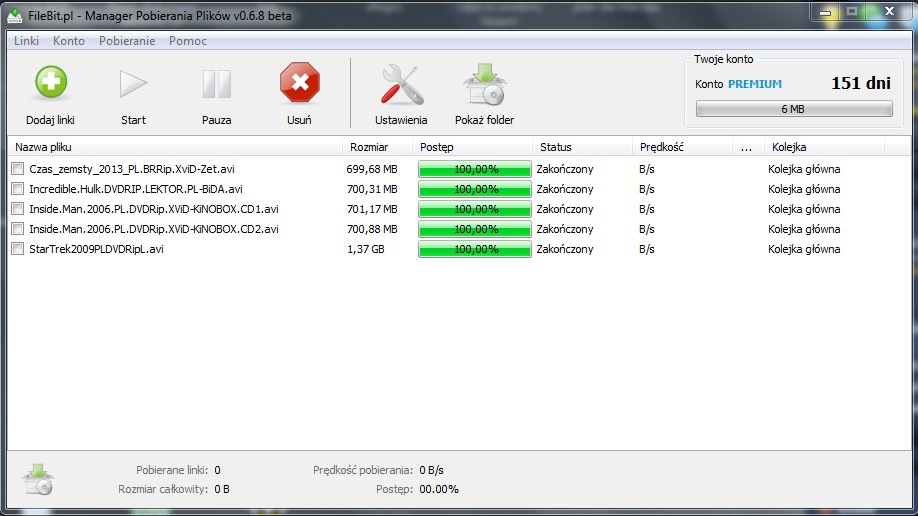Select file name Incredible.Hulk.DVDRIP.LEKTOR.PL-BiDA.avi
Screen dimensions: 918x516
point(136,189)
